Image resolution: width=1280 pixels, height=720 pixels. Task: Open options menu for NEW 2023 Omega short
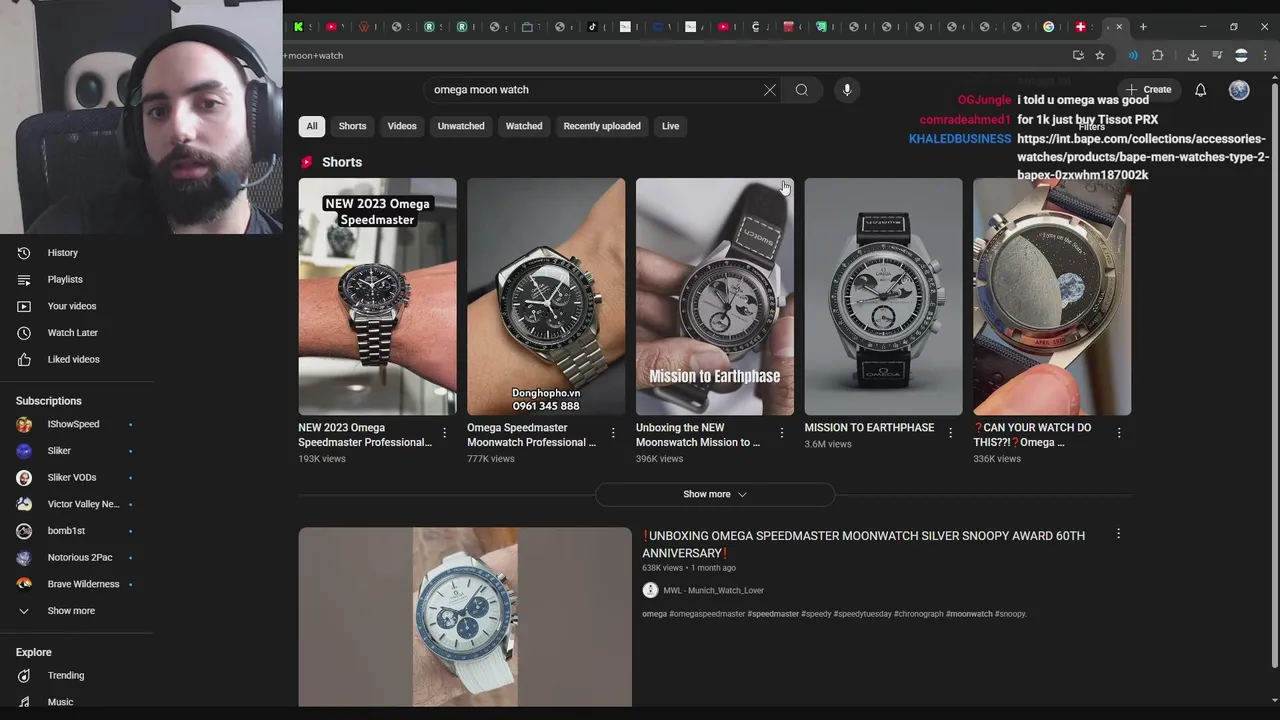click(x=444, y=433)
